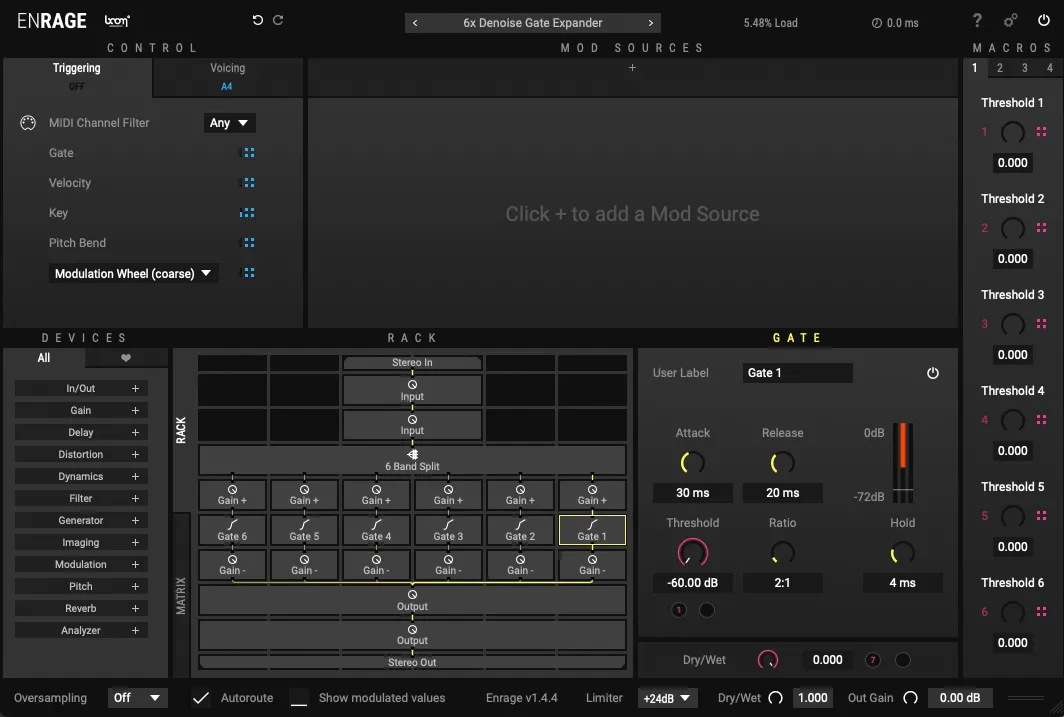This screenshot has width=1064, height=717.
Task: Click the redo arrow icon
Action: point(278,21)
